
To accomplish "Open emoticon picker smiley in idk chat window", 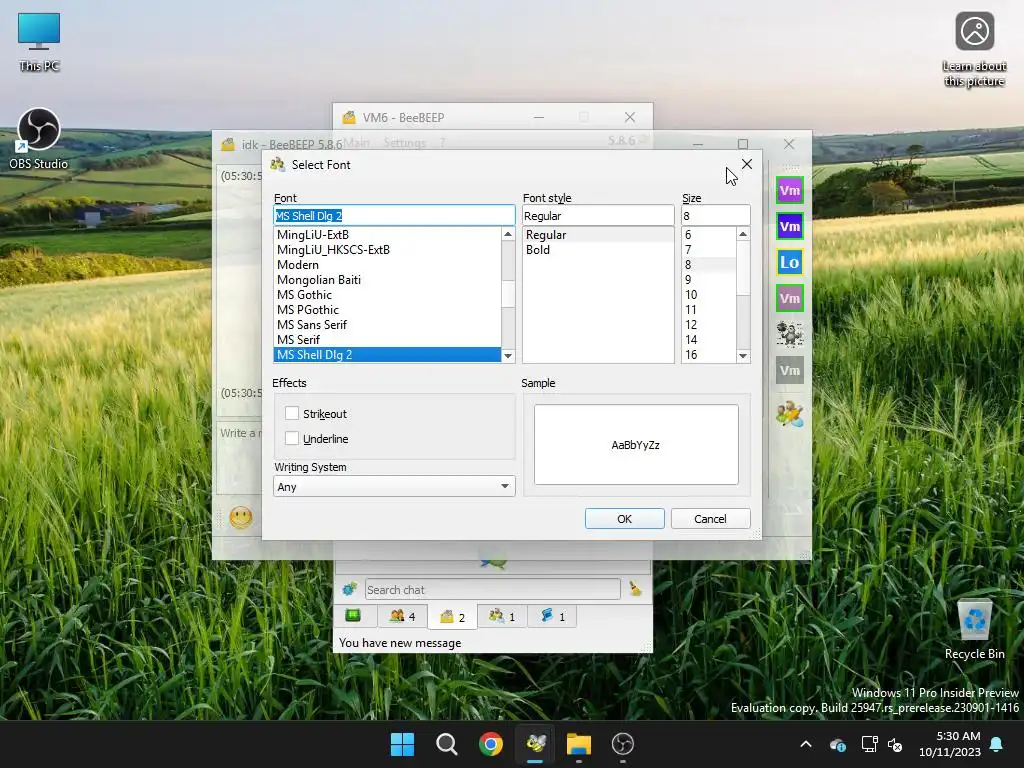I will 241,518.
